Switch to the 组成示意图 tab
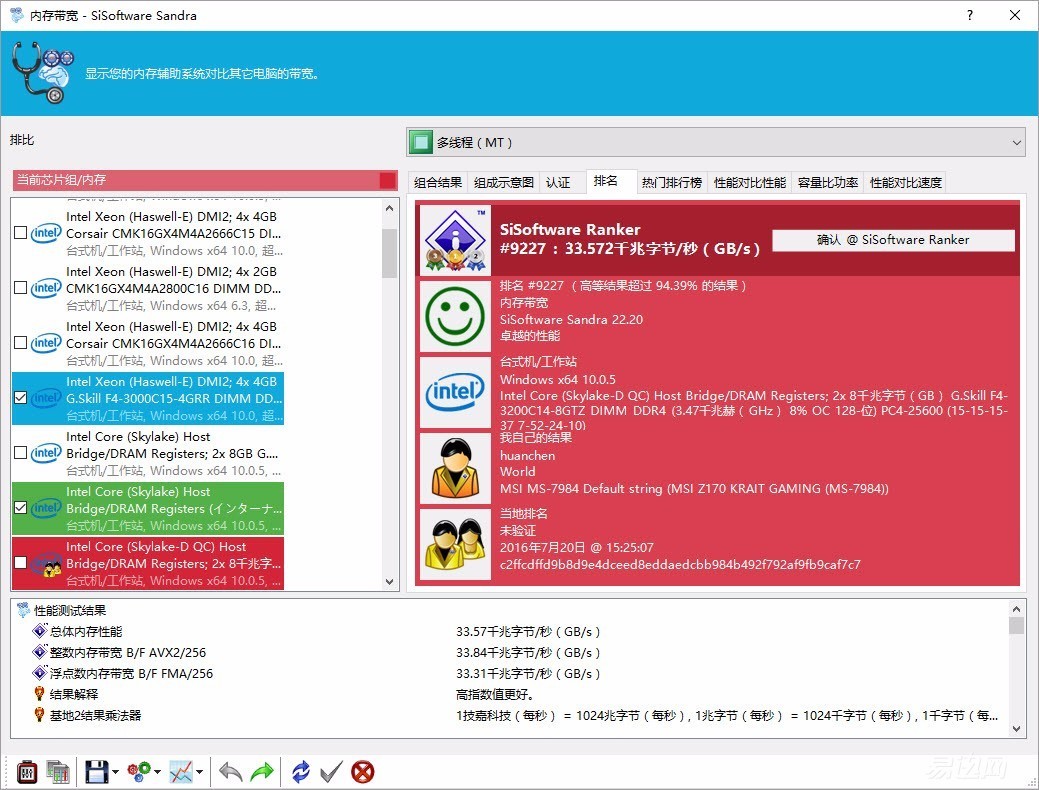 click(504, 182)
